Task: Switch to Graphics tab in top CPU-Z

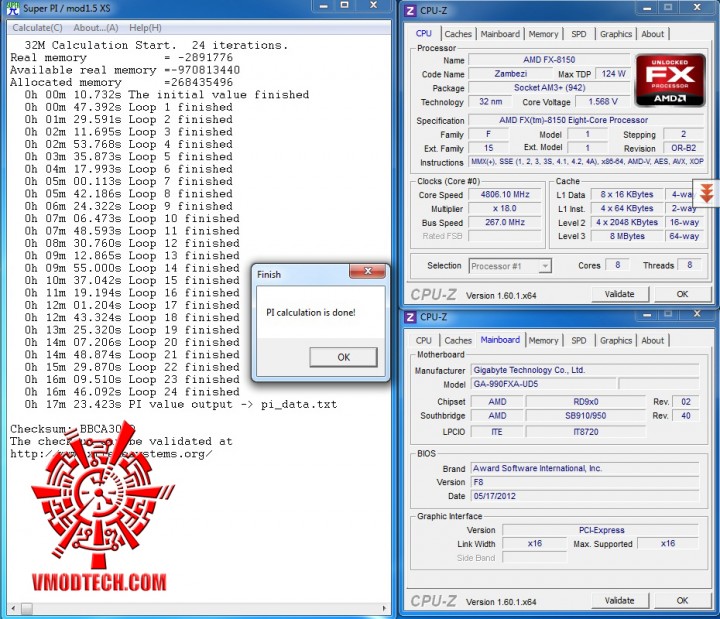Action: (x=616, y=34)
